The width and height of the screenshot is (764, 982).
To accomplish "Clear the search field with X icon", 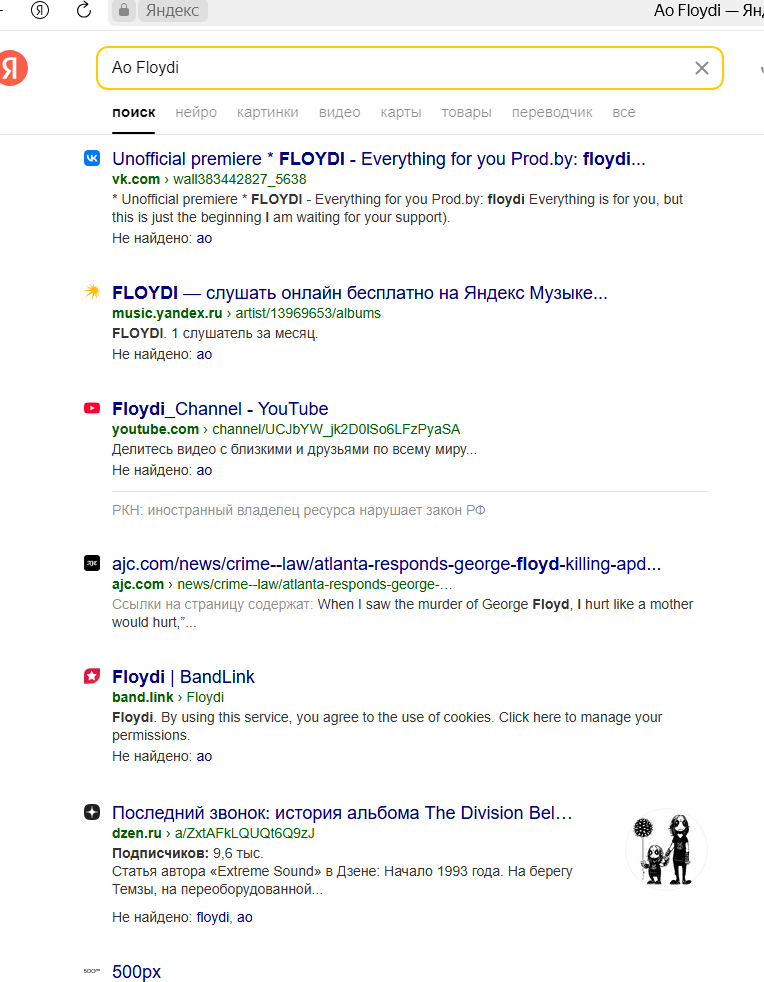I will pos(701,68).
